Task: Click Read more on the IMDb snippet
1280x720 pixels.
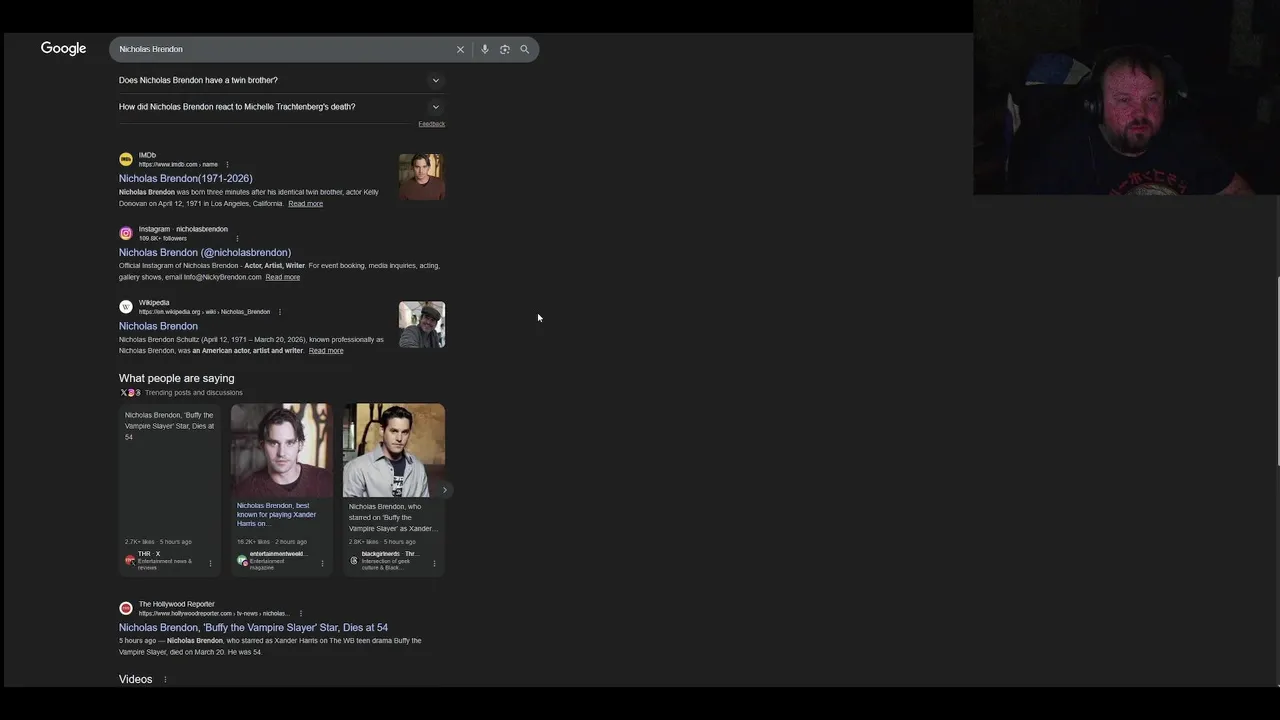Action: pos(305,204)
